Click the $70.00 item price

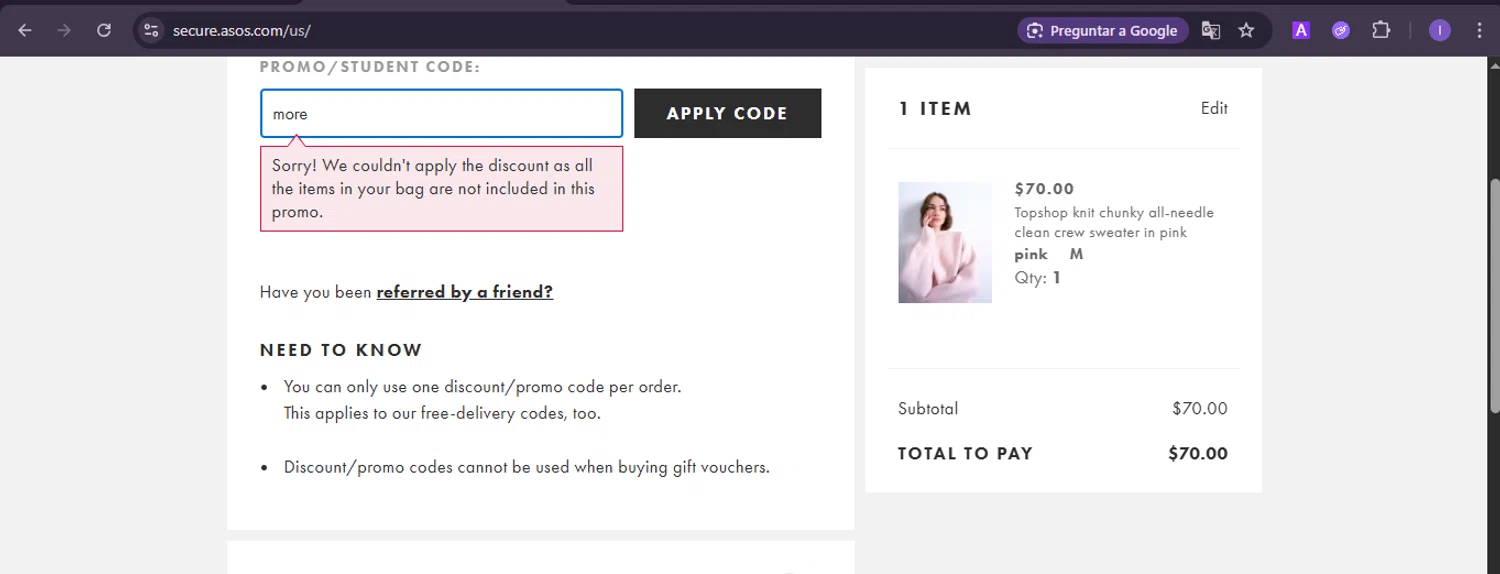1044,188
